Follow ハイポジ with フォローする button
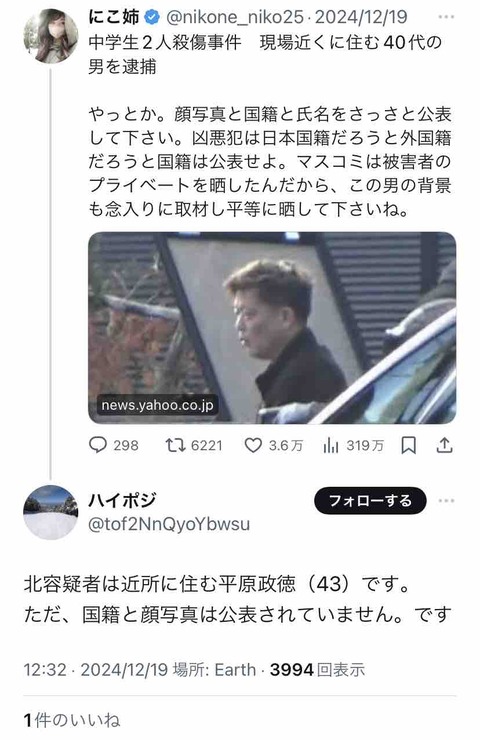 (x=370, y=500)
